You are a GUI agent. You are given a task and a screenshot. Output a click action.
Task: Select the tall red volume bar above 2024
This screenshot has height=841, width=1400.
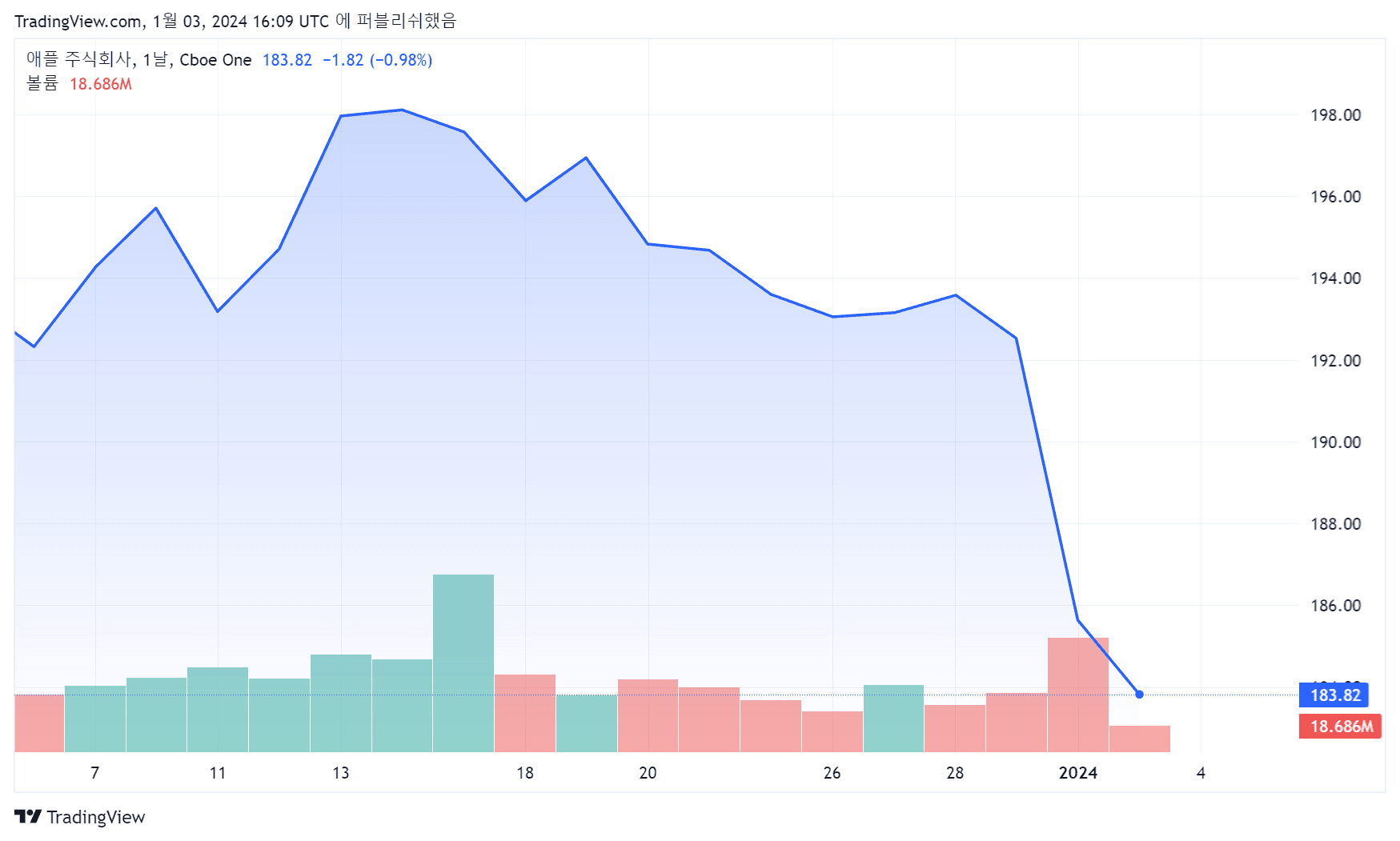(x=1077, y=695)
